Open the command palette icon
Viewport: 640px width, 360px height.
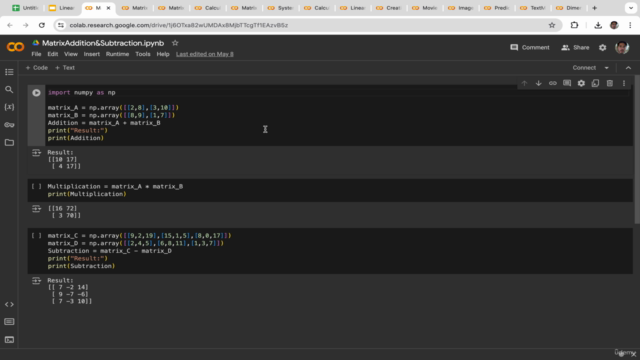pos(9,322)
